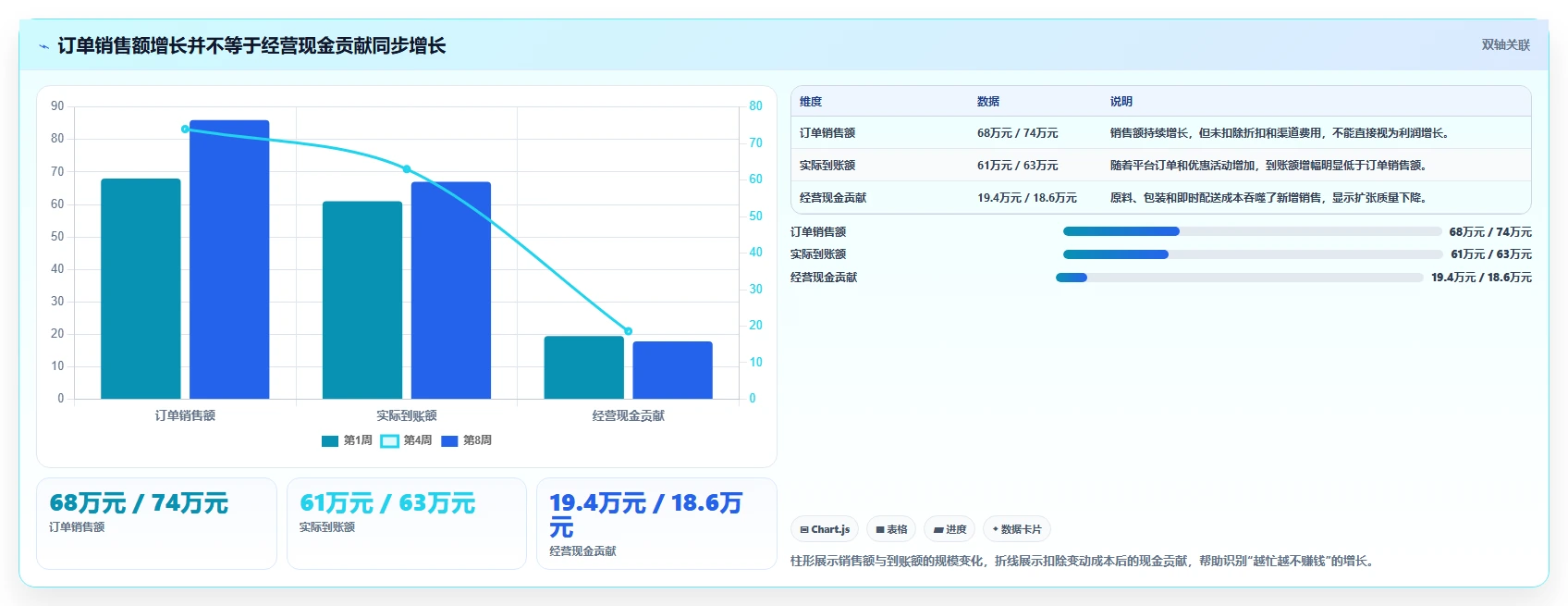The width and height of the screenshot is (1568, 606).
Task: Click the 数据 table column header
Action: point(988,102)
